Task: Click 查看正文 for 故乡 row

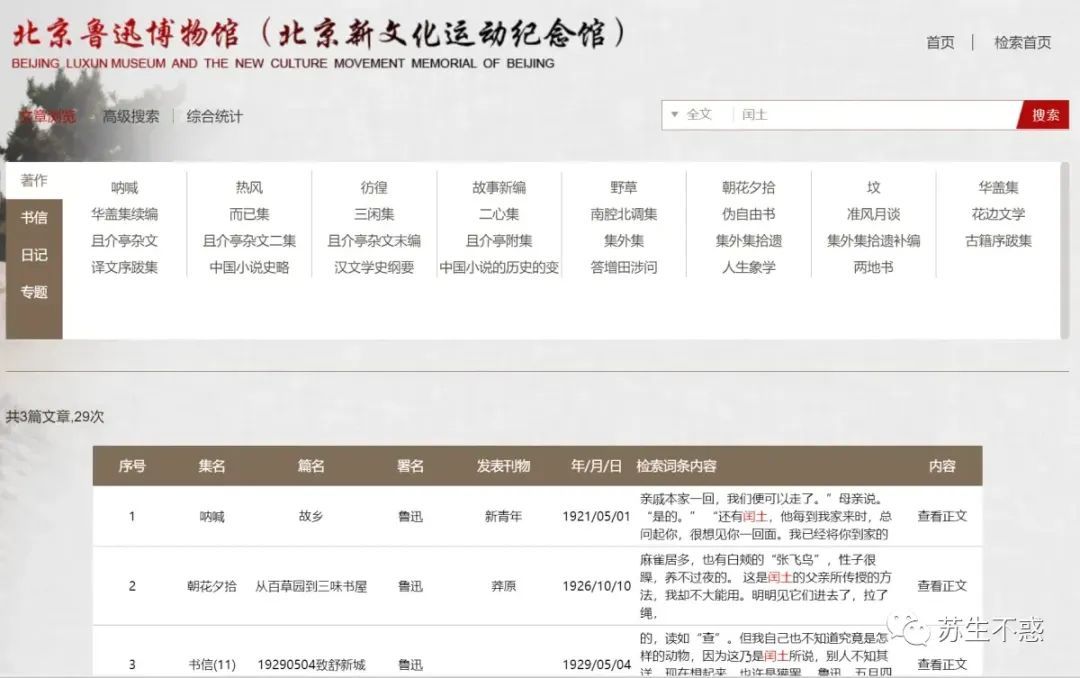Action: (x=942, y=516)
